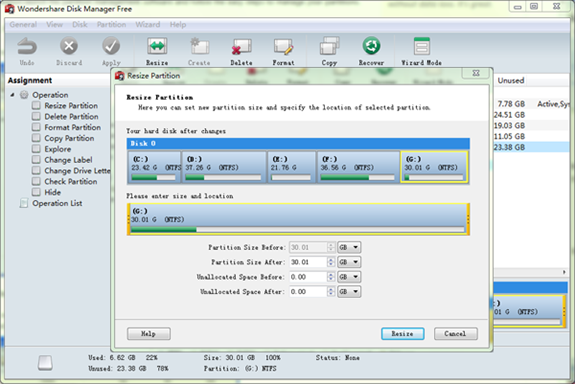
Task: Select the E: partition block
Action: point(292,167)
